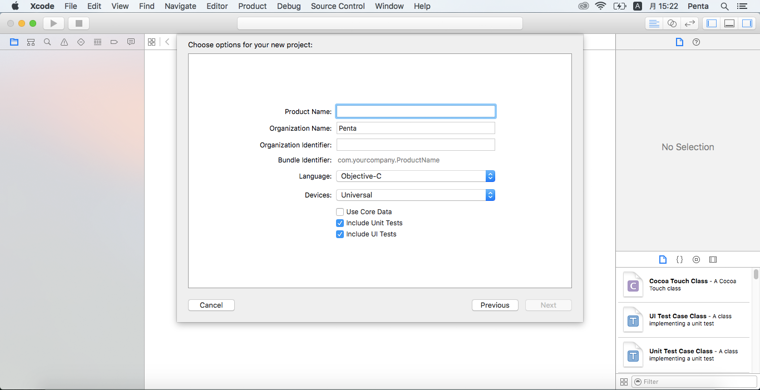Toggle the Debug area visibility
760x390 pixels.
click(729, 23)
